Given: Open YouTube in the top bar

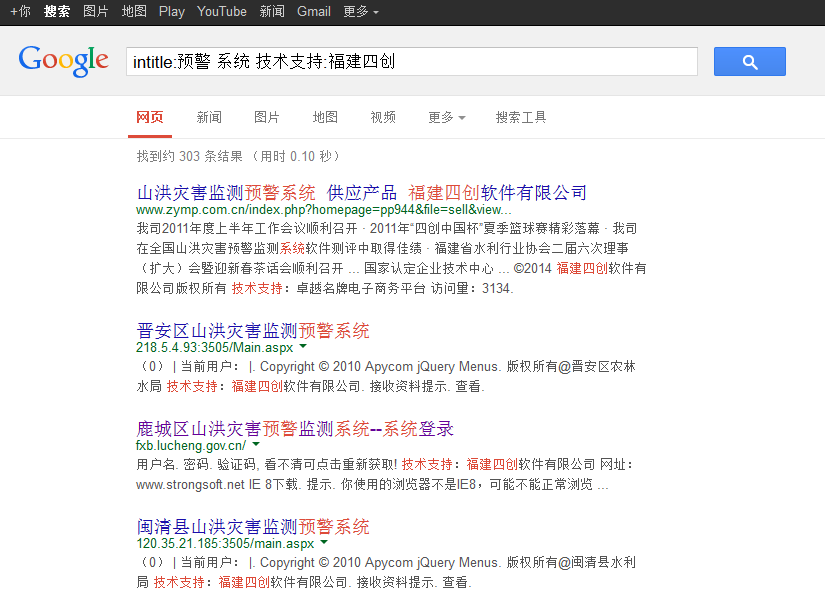Looking at the screenshot, I should (222, 11).
